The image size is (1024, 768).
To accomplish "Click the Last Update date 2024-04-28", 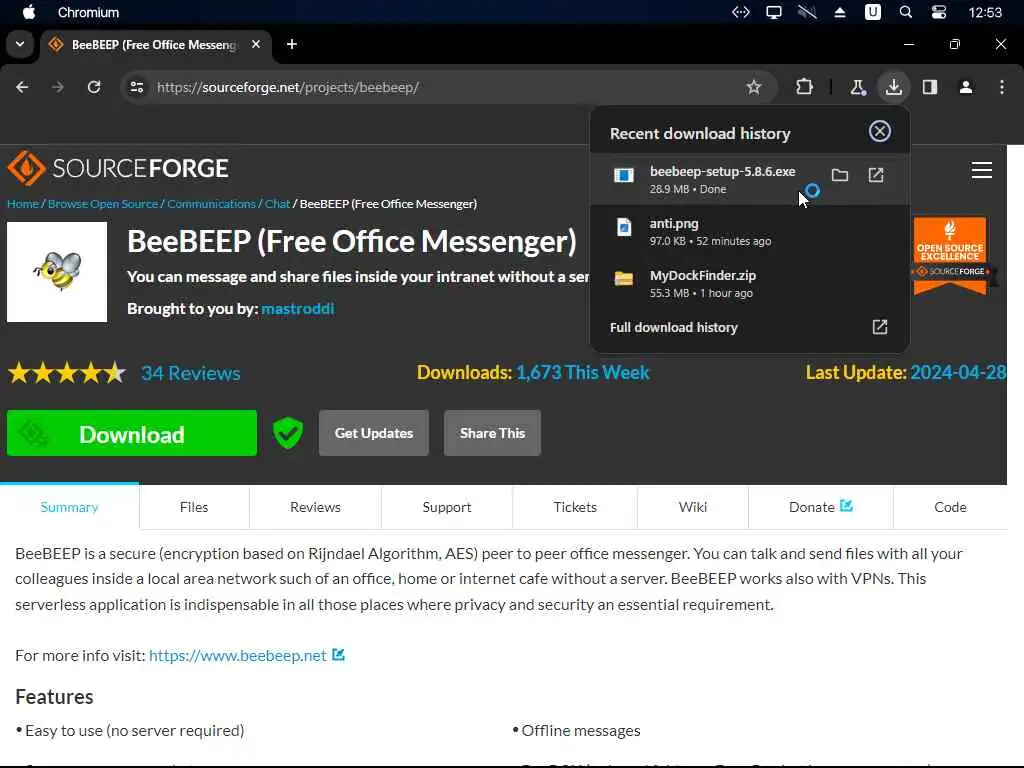I will [957, 372].
